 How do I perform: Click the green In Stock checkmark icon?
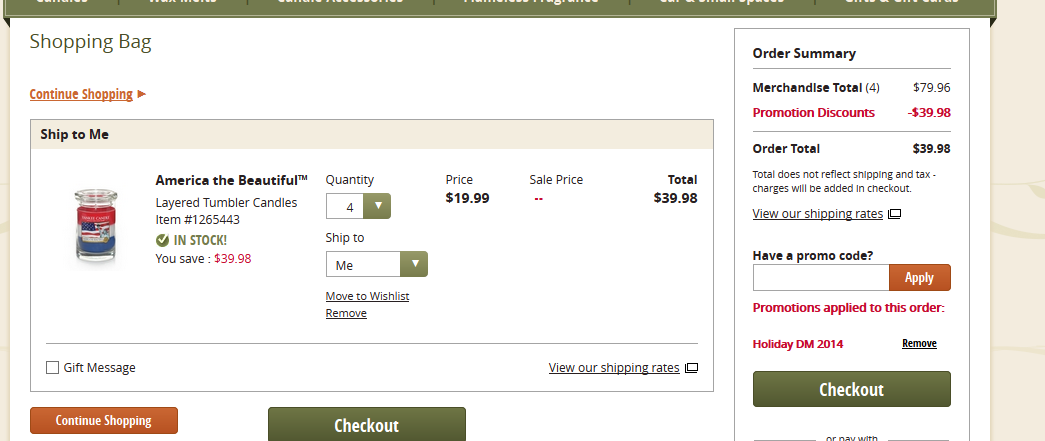[162, 240]
